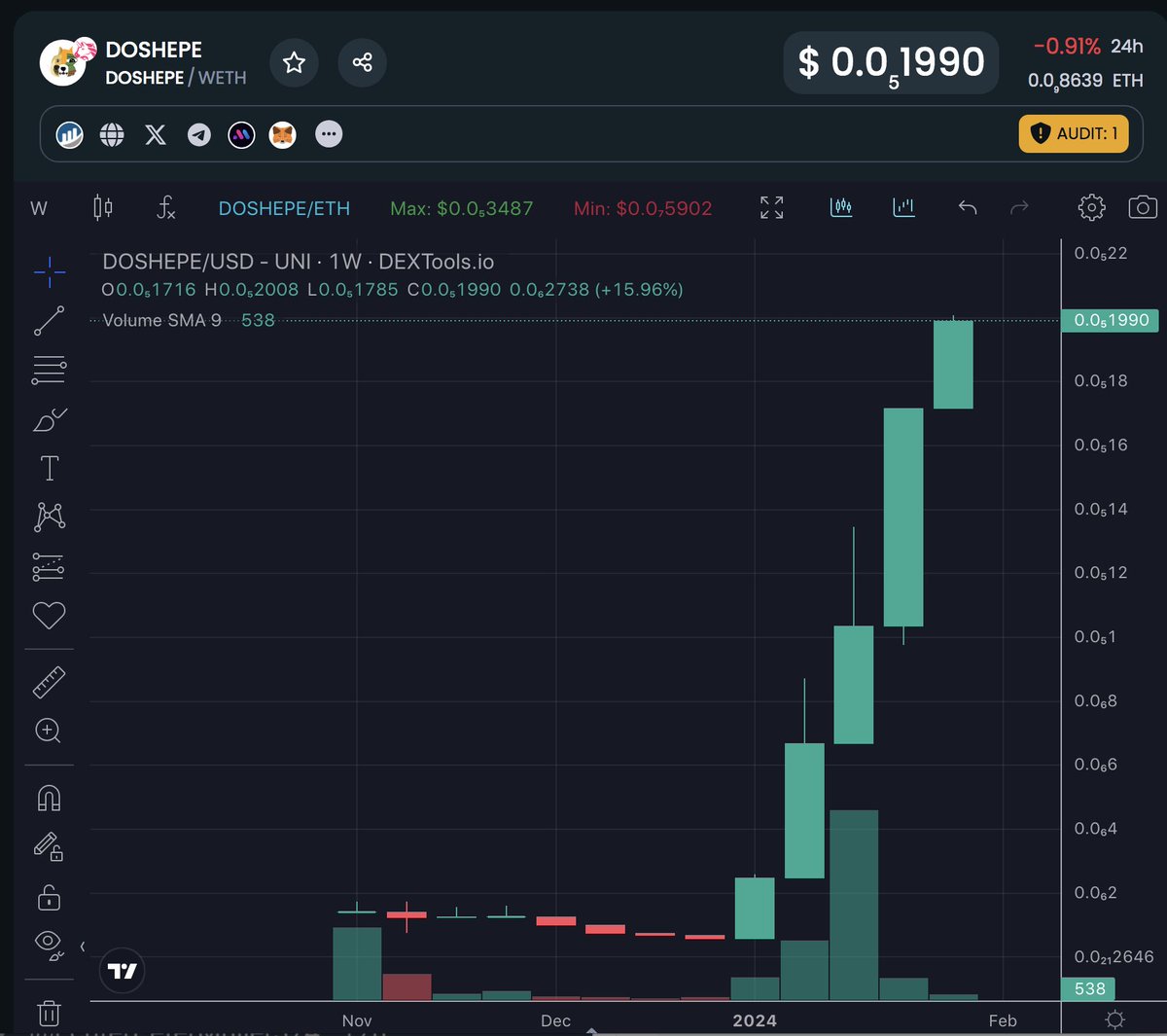This screenshot has width=1167, height=1036.
Task: Select the text annotation tool
Action: [x=50, y=469]
